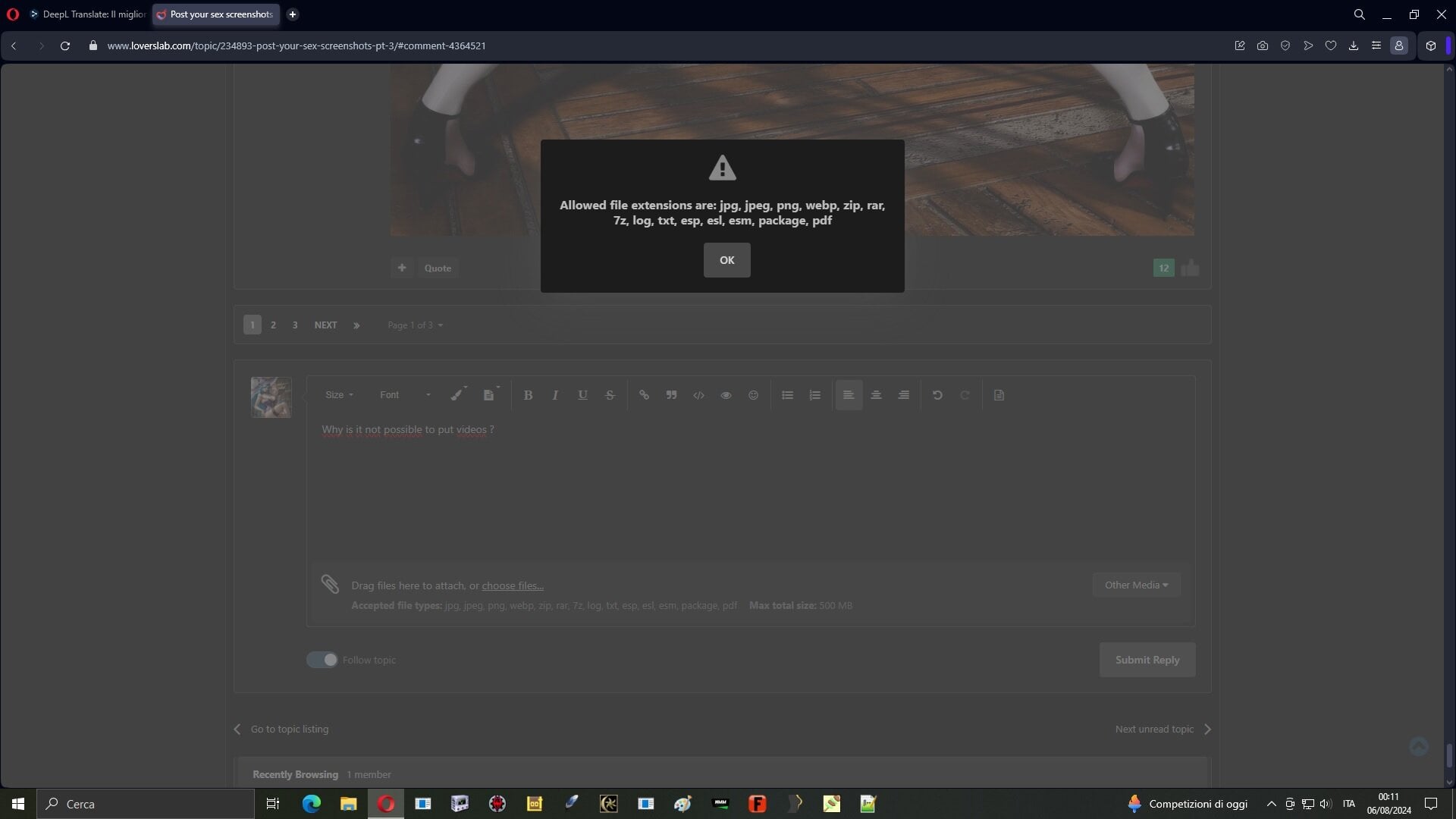Add a spoiler with the eye icon

(726, 395)
